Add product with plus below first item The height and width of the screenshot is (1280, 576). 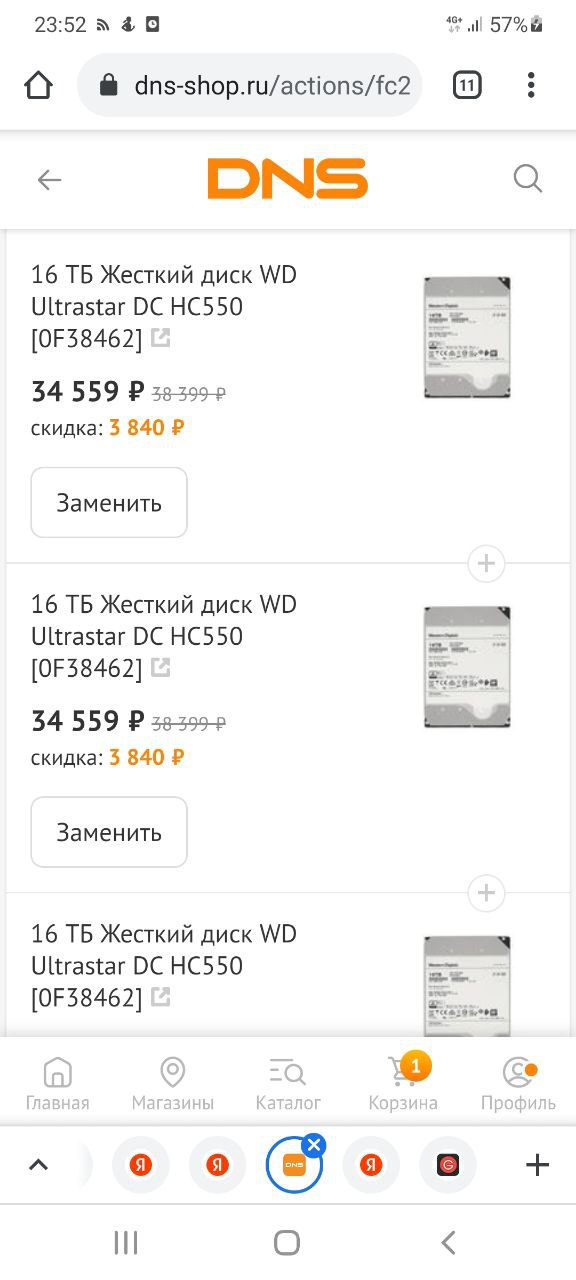[x=486, y=563]
